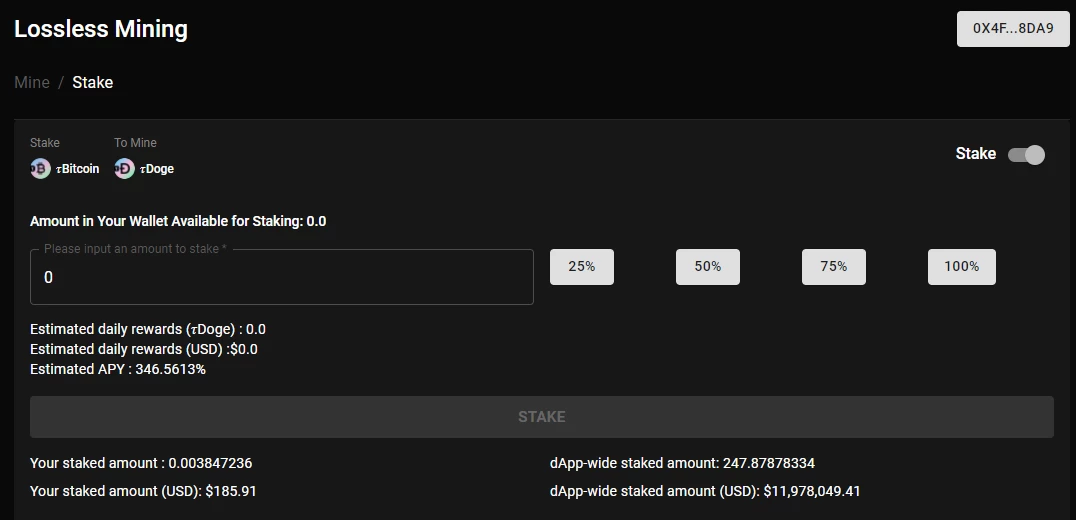
Task: Click the τBitcoin stake token label
Action: 78,169
